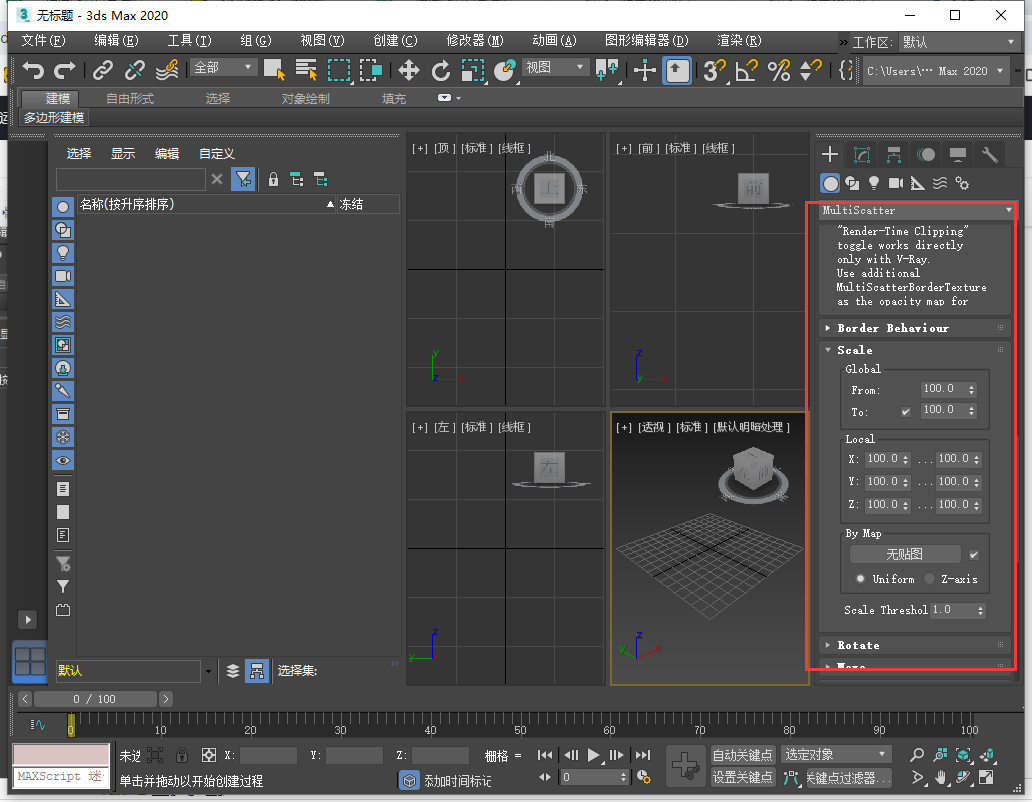Open the 选定对象 key filter dropdown
Screen dimensions: 1032x802
(836, 755)
